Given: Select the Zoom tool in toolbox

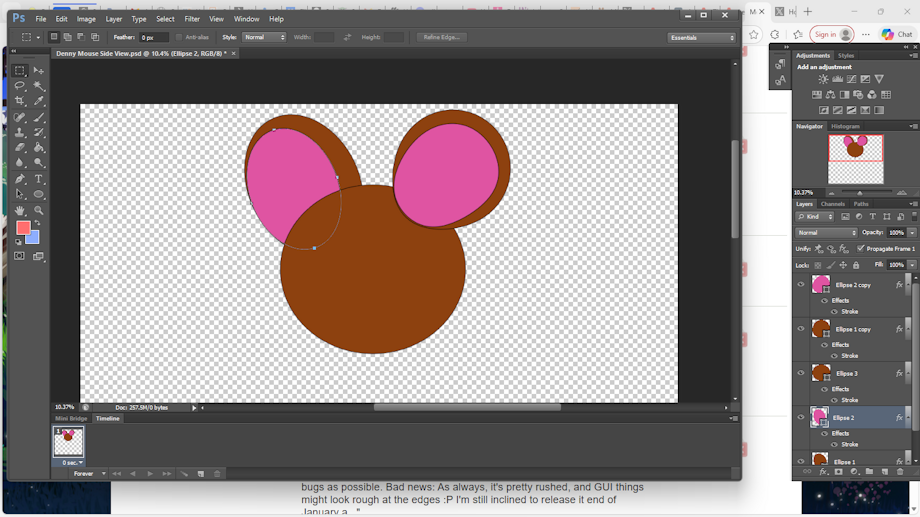Looking at the screenshot, I should coord(39,210).
